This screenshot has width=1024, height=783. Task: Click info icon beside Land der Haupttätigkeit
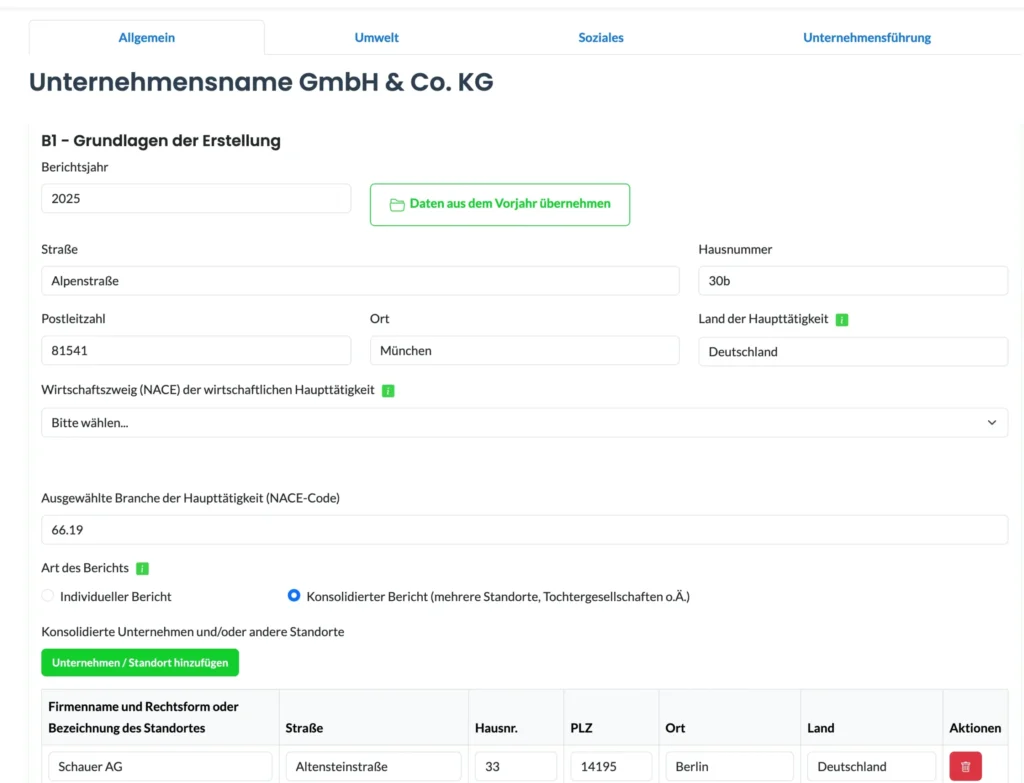pos(842,320)
